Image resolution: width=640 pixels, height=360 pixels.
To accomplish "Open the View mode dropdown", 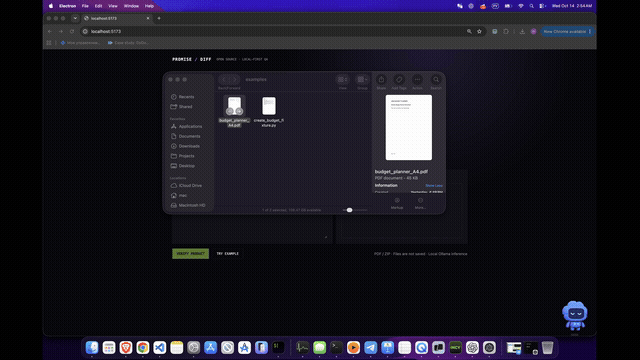I will click(x=342, y=80).
